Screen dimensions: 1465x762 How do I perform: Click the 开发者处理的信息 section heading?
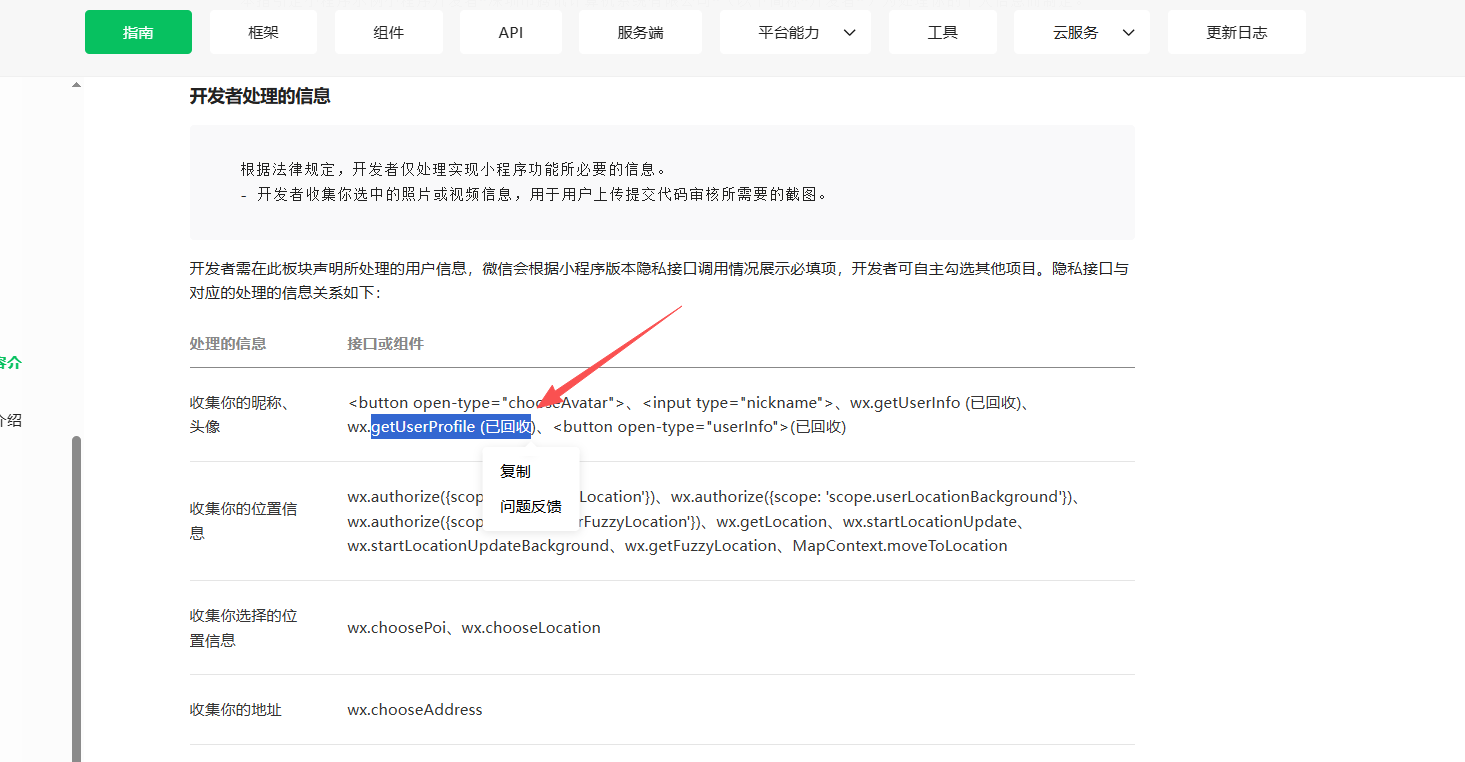(x=260, y=96)
